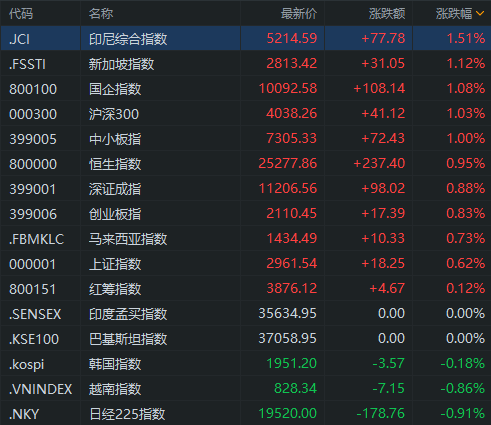
Task: Click the 韩国指数 latest price 1951.20
Action: point(292,363)
